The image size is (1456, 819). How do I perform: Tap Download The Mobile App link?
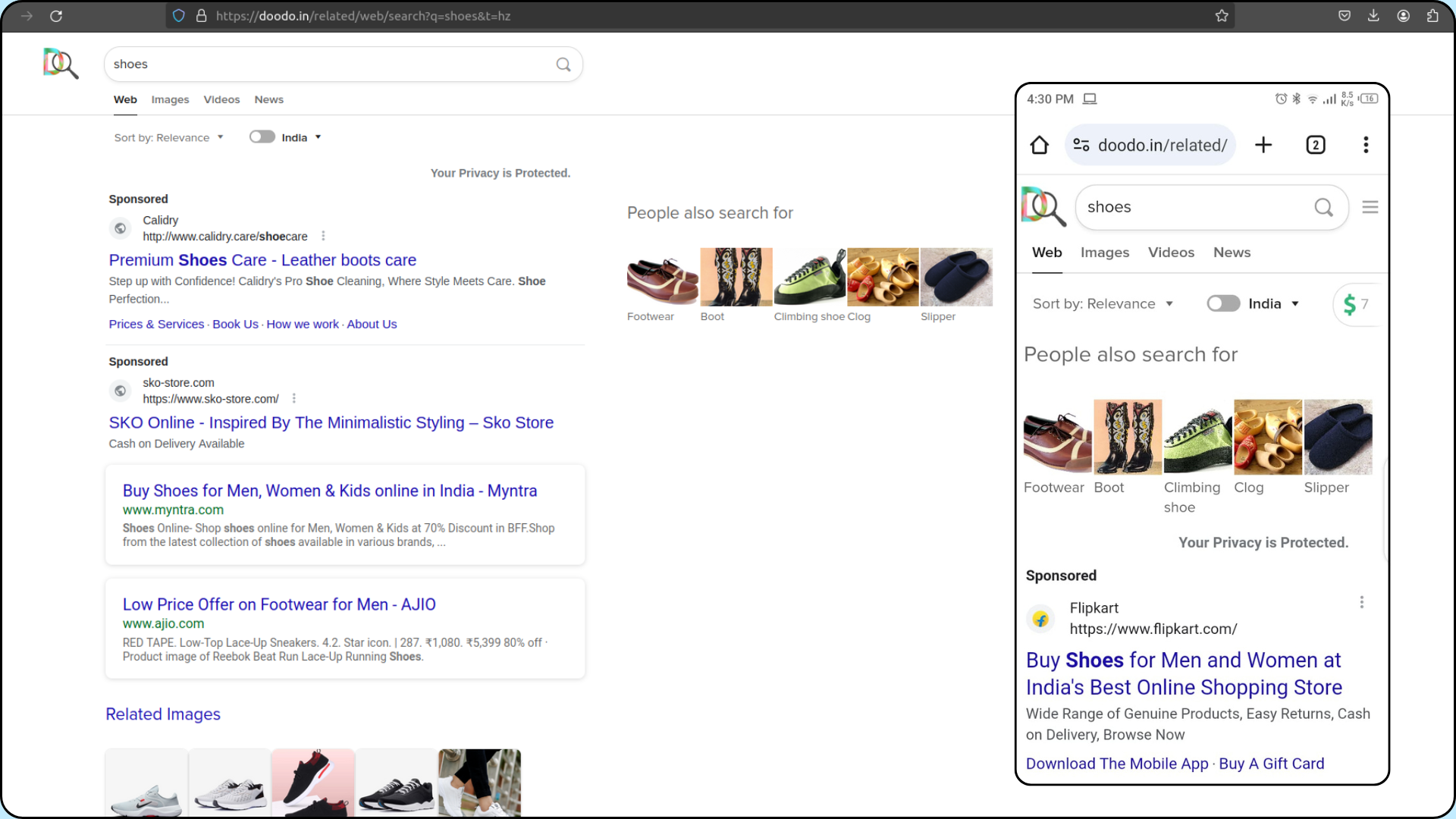pyautogui.click(x=1117, y=764)
